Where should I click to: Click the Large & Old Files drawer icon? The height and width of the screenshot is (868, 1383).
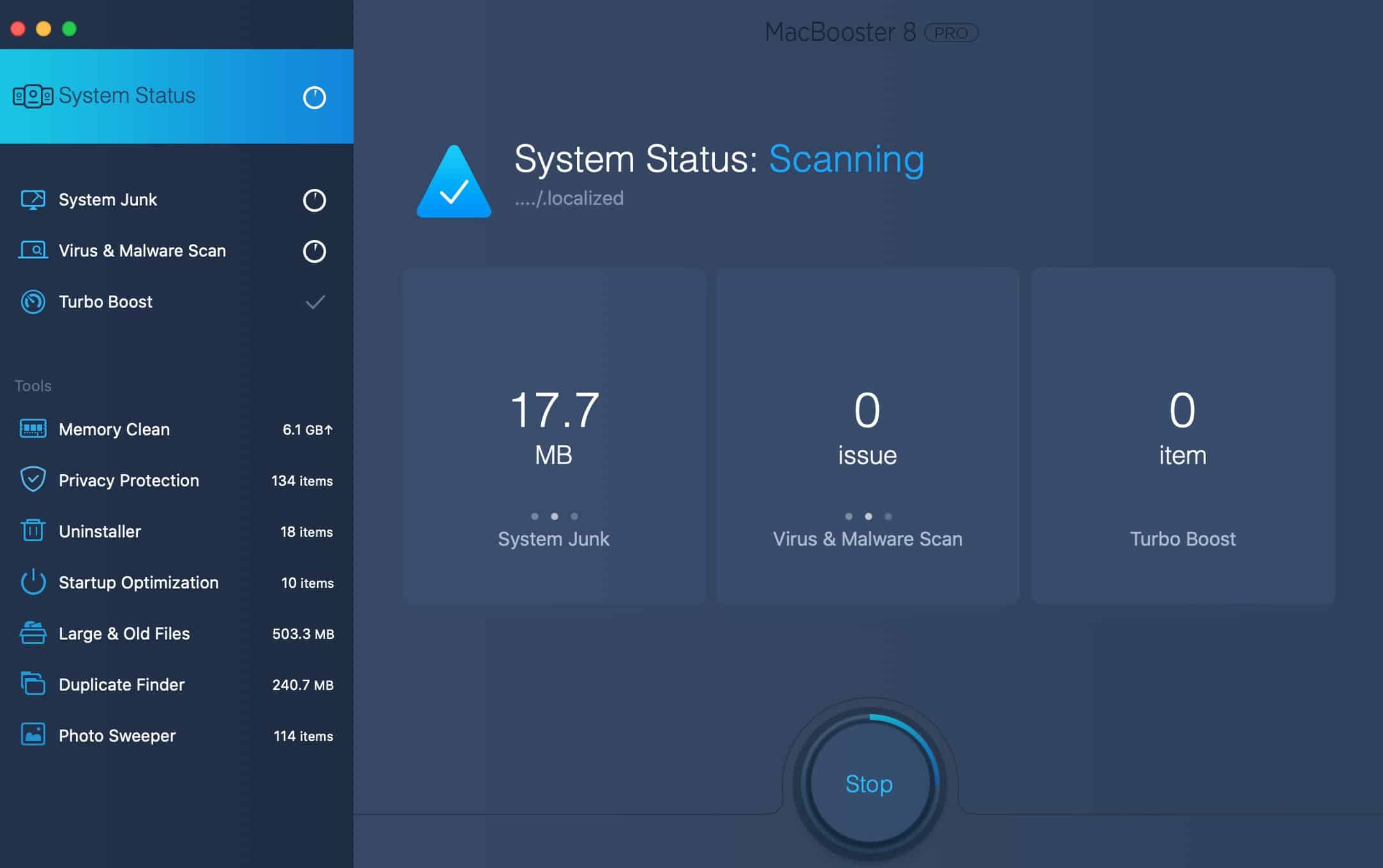[x=34, y=633]
